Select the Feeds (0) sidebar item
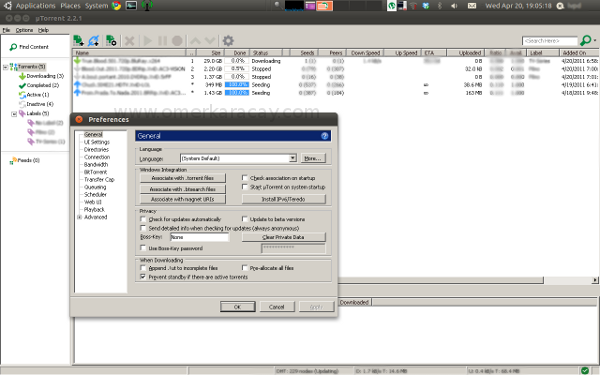Image resolution: width=600 pixels, height=375 pixels. click(24, 160)
